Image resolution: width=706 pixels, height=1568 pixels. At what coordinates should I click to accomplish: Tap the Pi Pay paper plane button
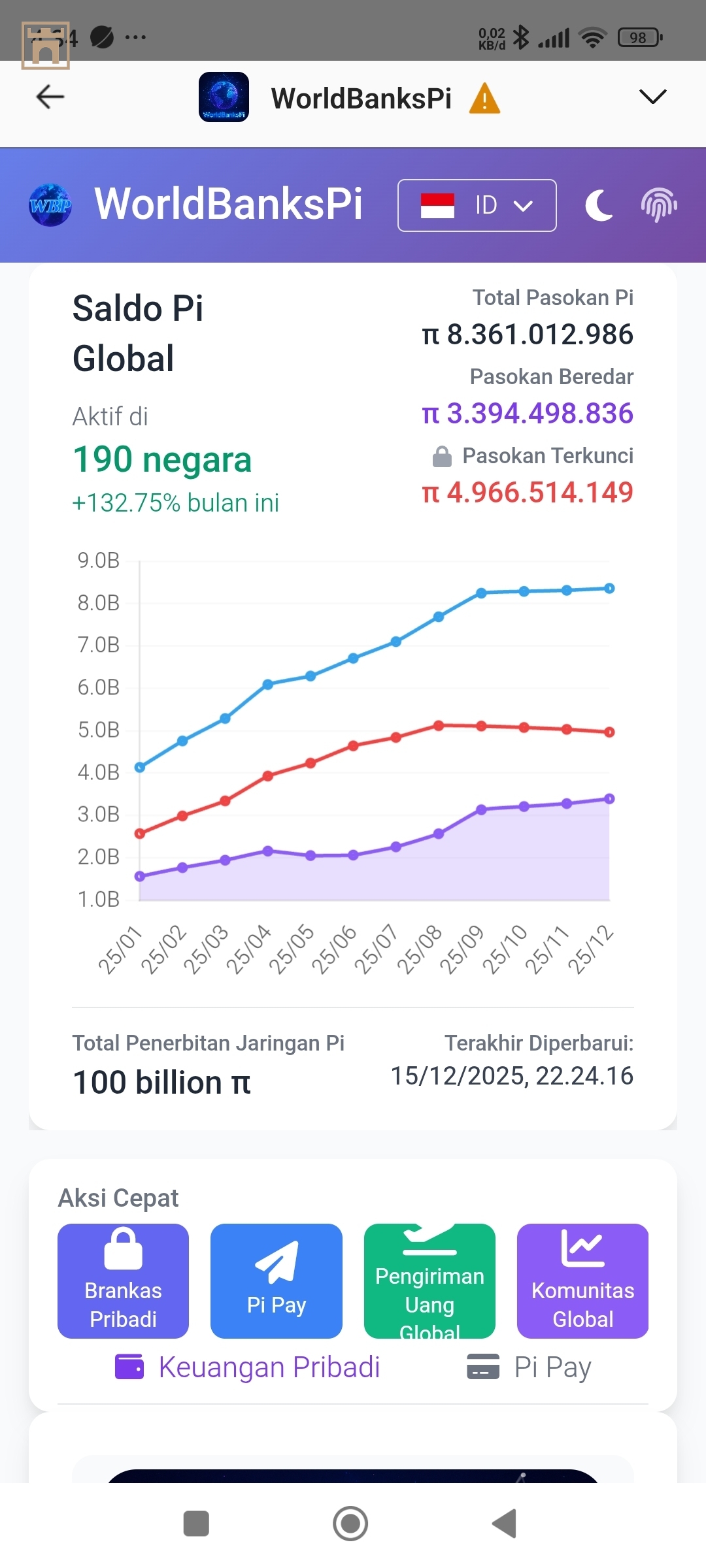[x=276, y=1281]
